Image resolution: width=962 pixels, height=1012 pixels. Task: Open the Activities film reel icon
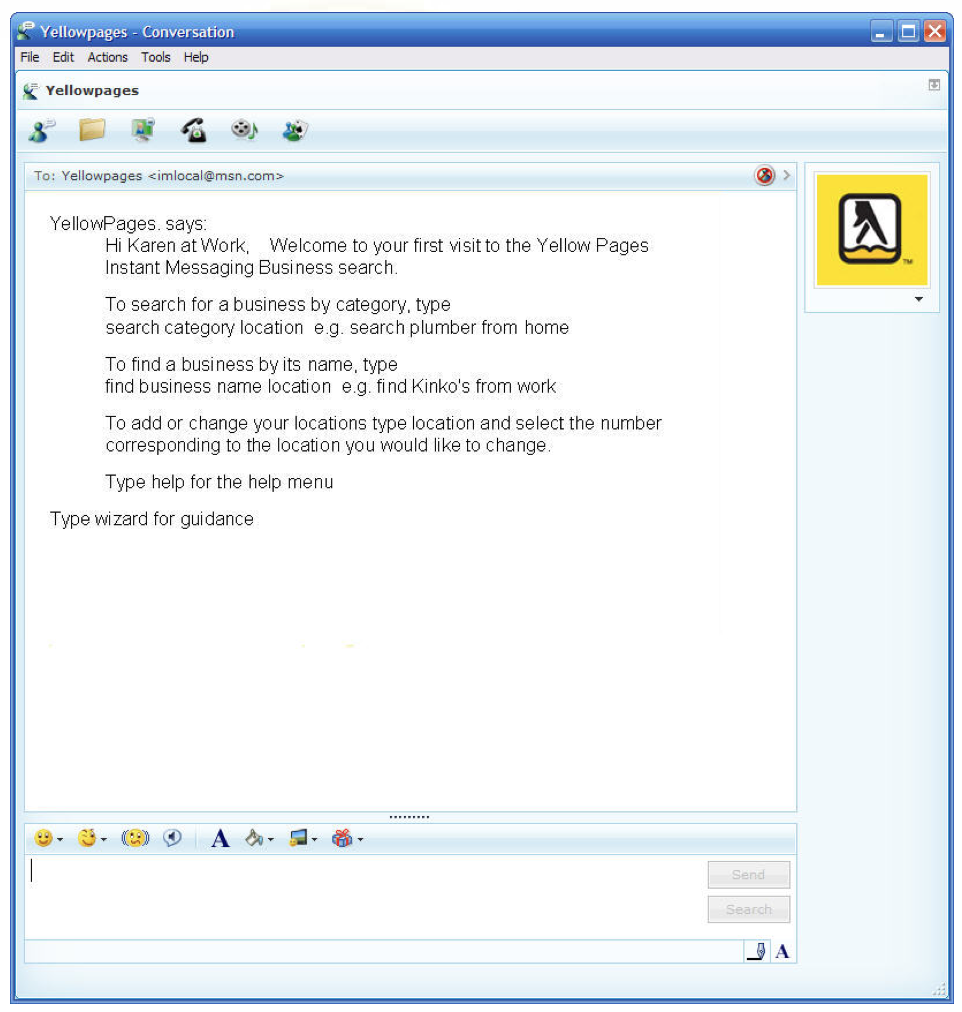[245, 130]
